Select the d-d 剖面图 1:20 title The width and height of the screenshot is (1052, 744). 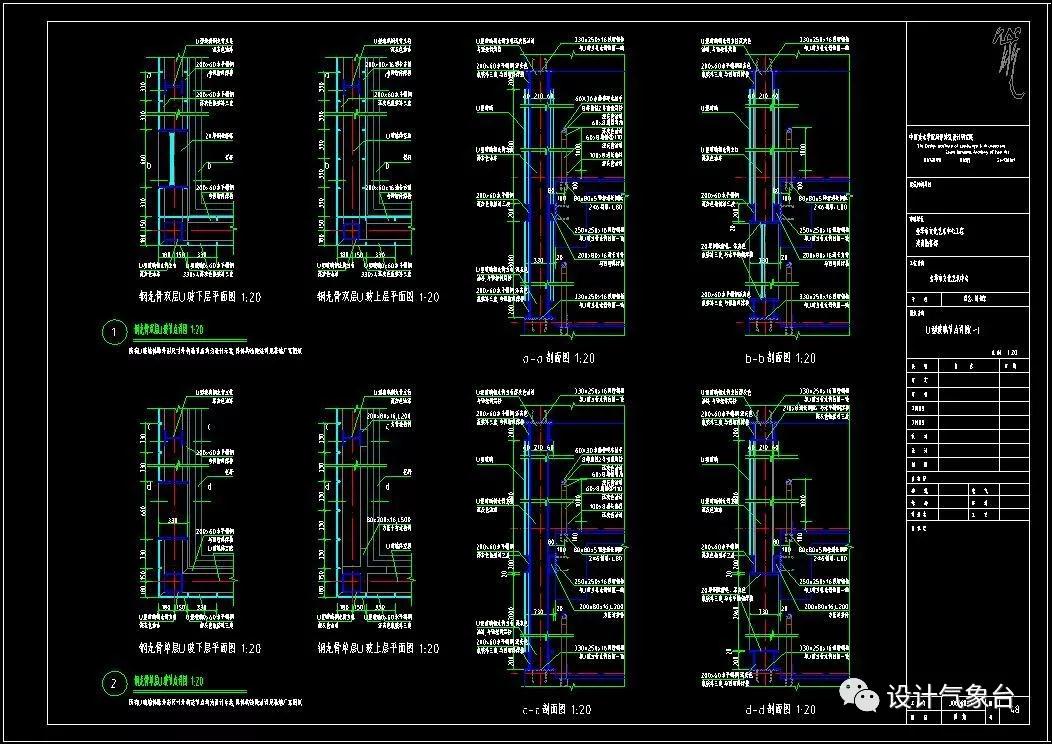(x=780, y=709)
